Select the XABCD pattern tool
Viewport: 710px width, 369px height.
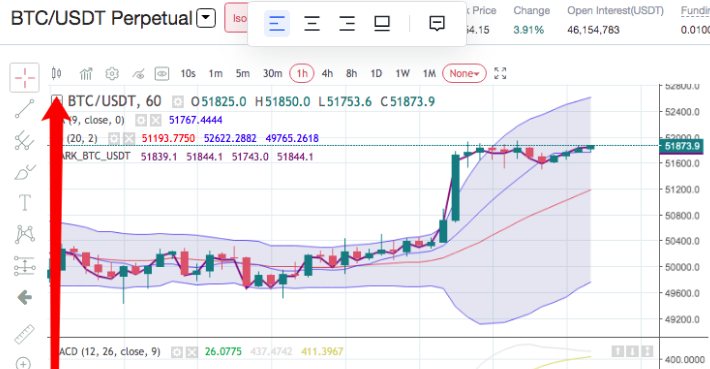(24, 234)
